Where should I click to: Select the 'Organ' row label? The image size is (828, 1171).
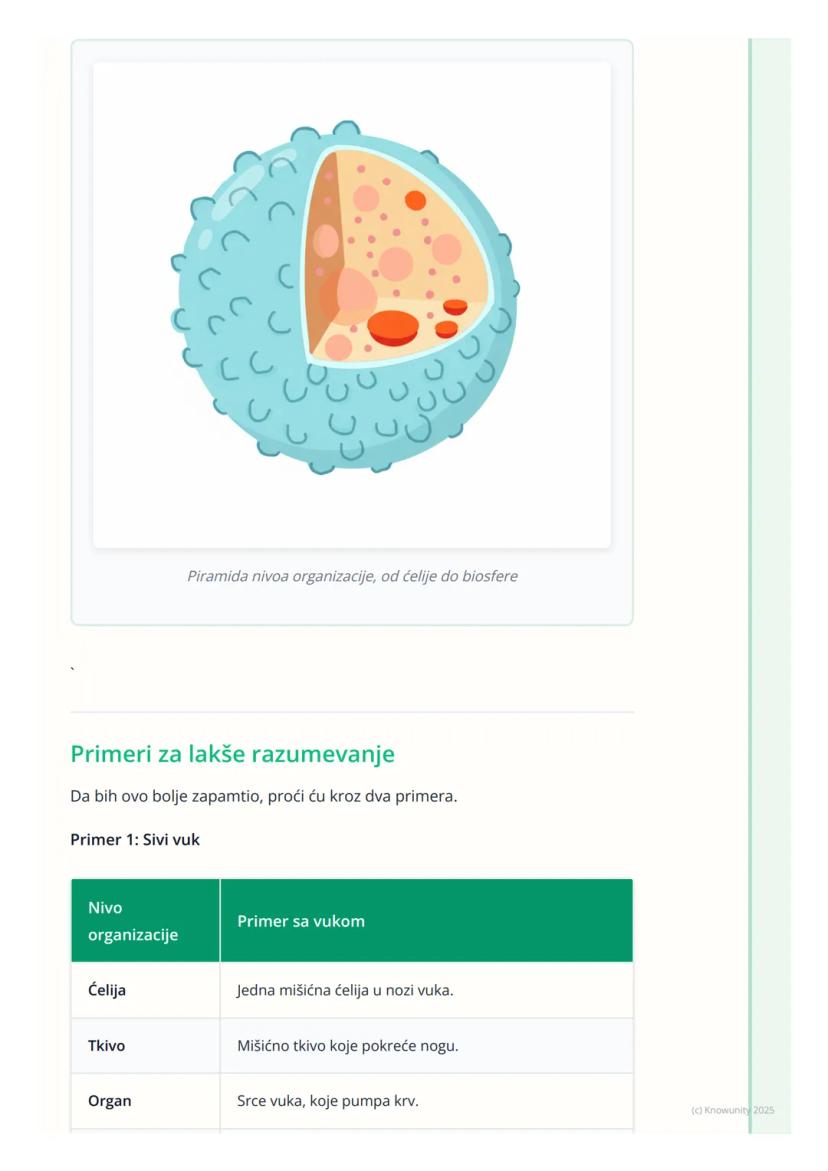tap(109, 1101)
